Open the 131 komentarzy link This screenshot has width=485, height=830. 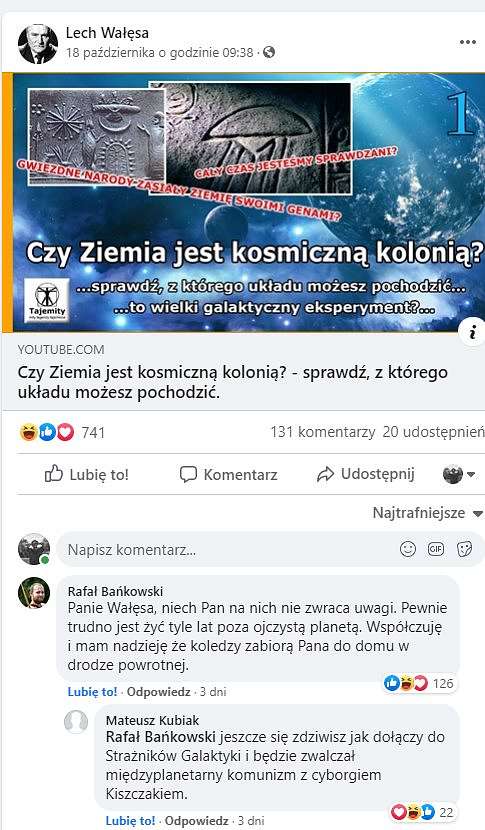click(x=320, y=432)
